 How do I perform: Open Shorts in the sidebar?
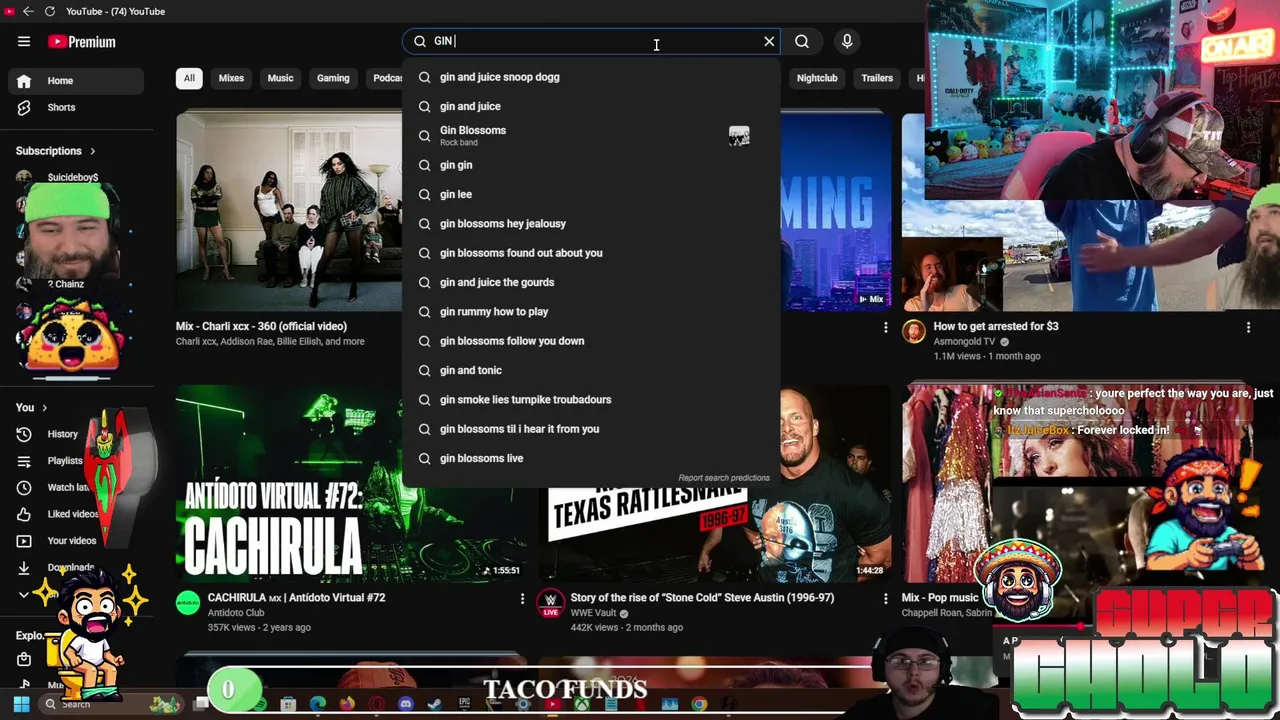pyautogui.click(x=77, y=107)
